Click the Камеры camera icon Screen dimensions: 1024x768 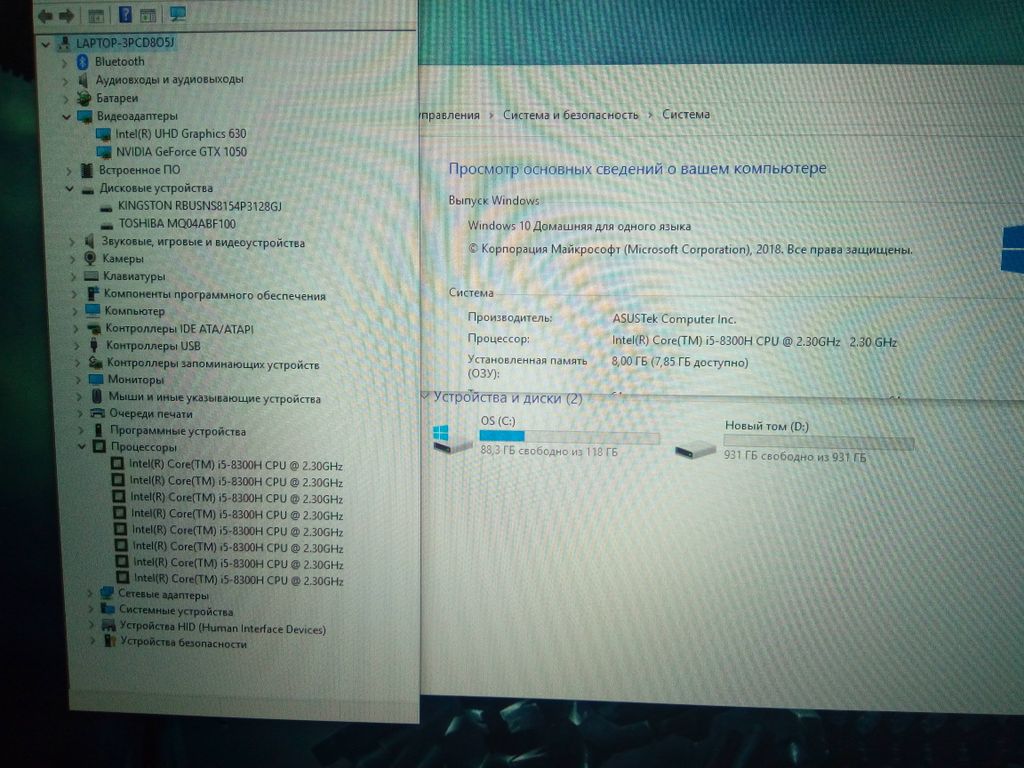pyautogui.click(x=90, y=259)
